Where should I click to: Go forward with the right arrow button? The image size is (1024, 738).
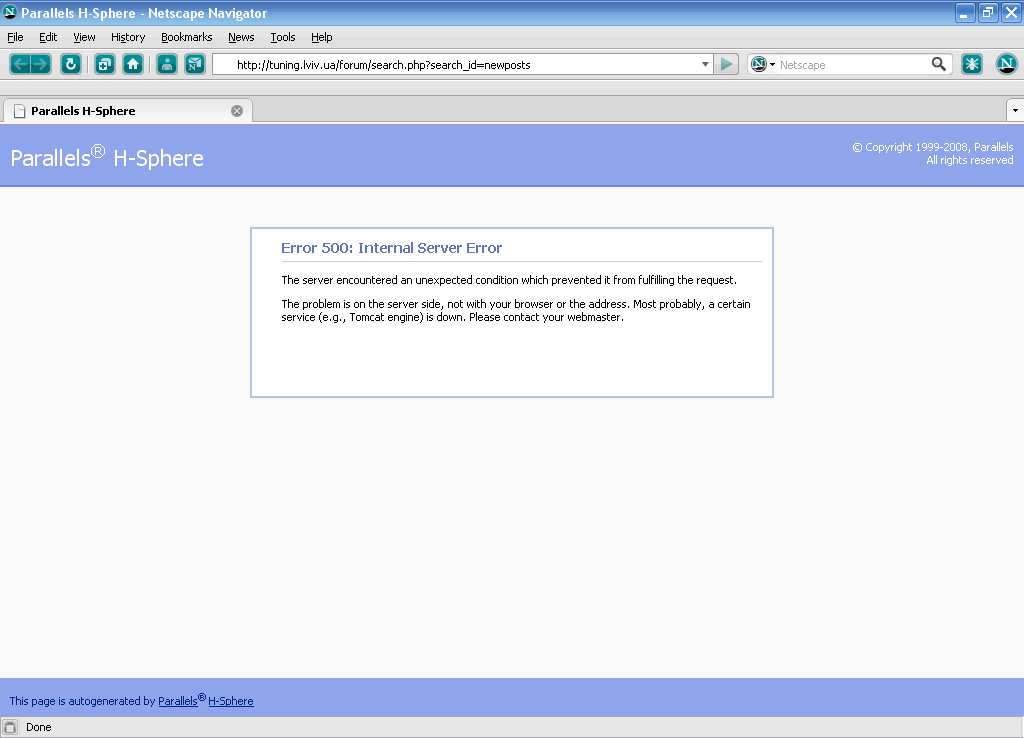pos(40,64)
